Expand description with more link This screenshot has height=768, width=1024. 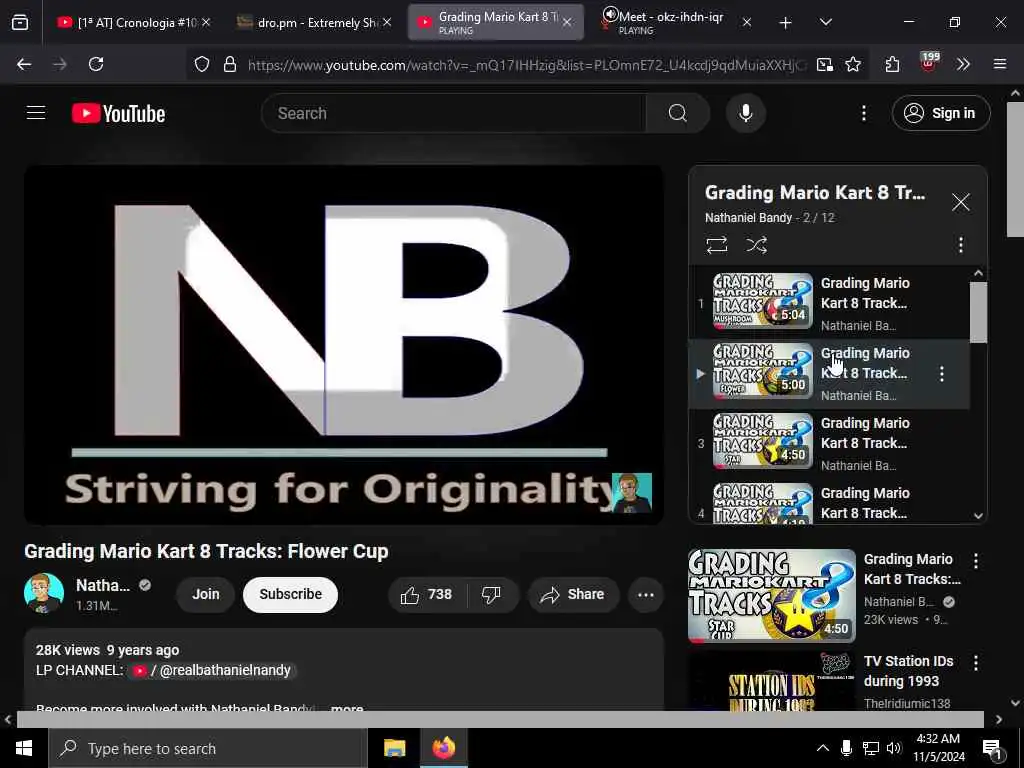pos(347,707)
